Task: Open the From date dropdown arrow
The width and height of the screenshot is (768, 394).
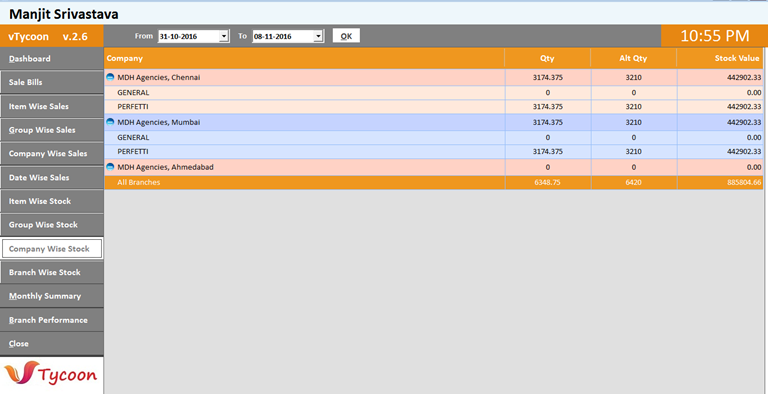Action: pos(224,36)
